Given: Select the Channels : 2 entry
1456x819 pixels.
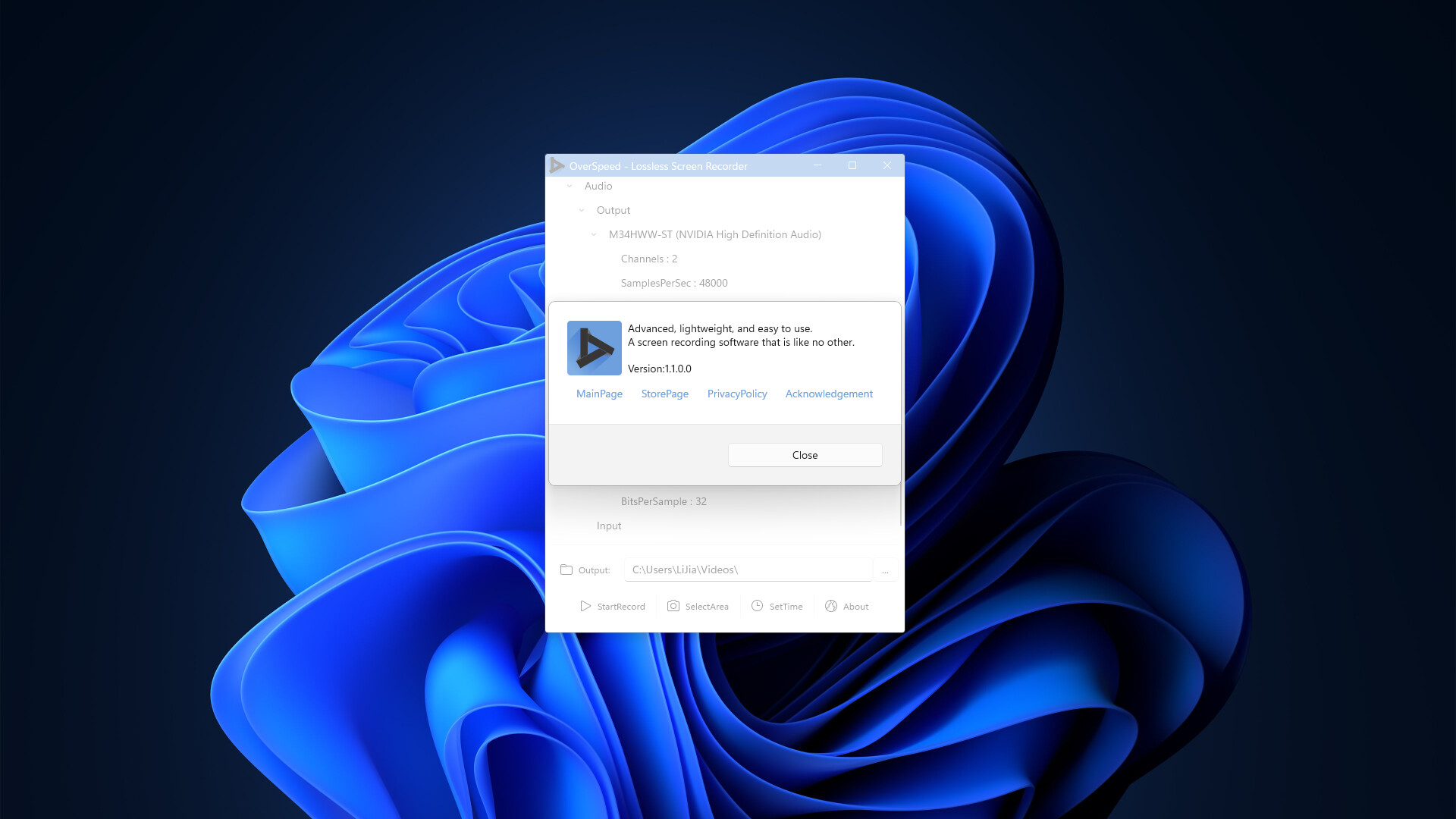Looking at the screenshot, I should (x=648, y=259).
